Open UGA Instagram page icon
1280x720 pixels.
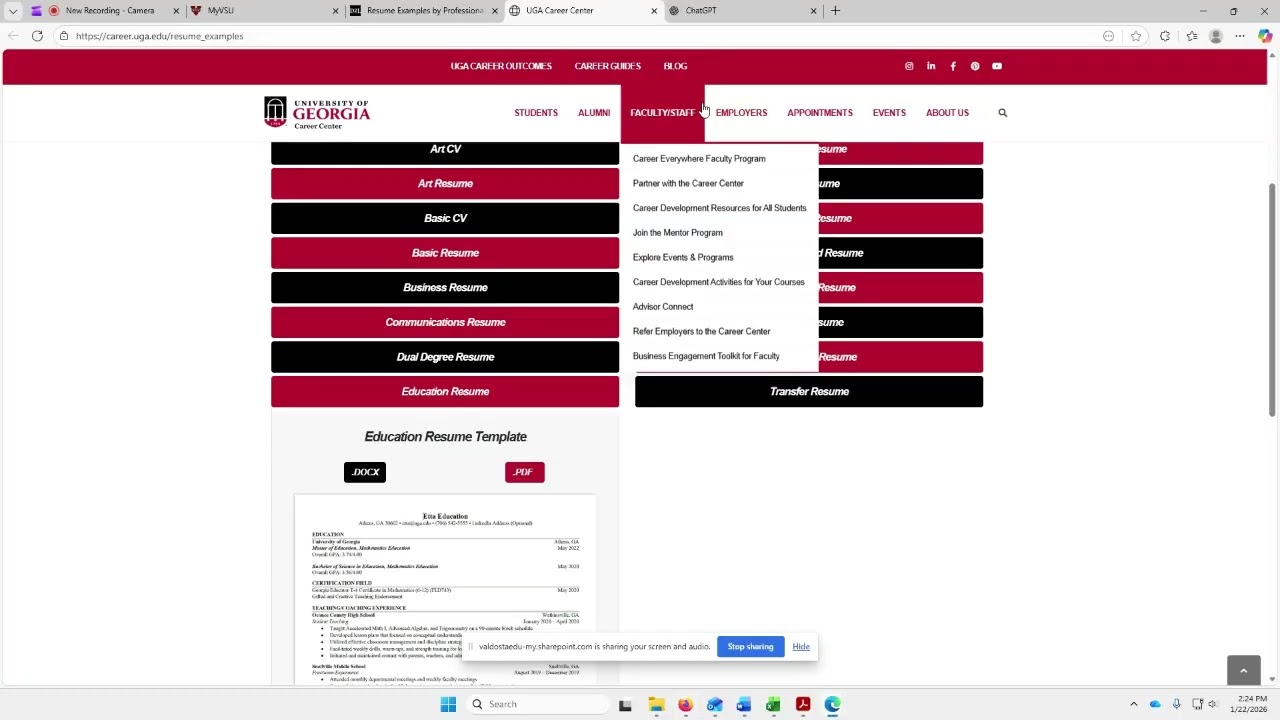tap(909, 66)
